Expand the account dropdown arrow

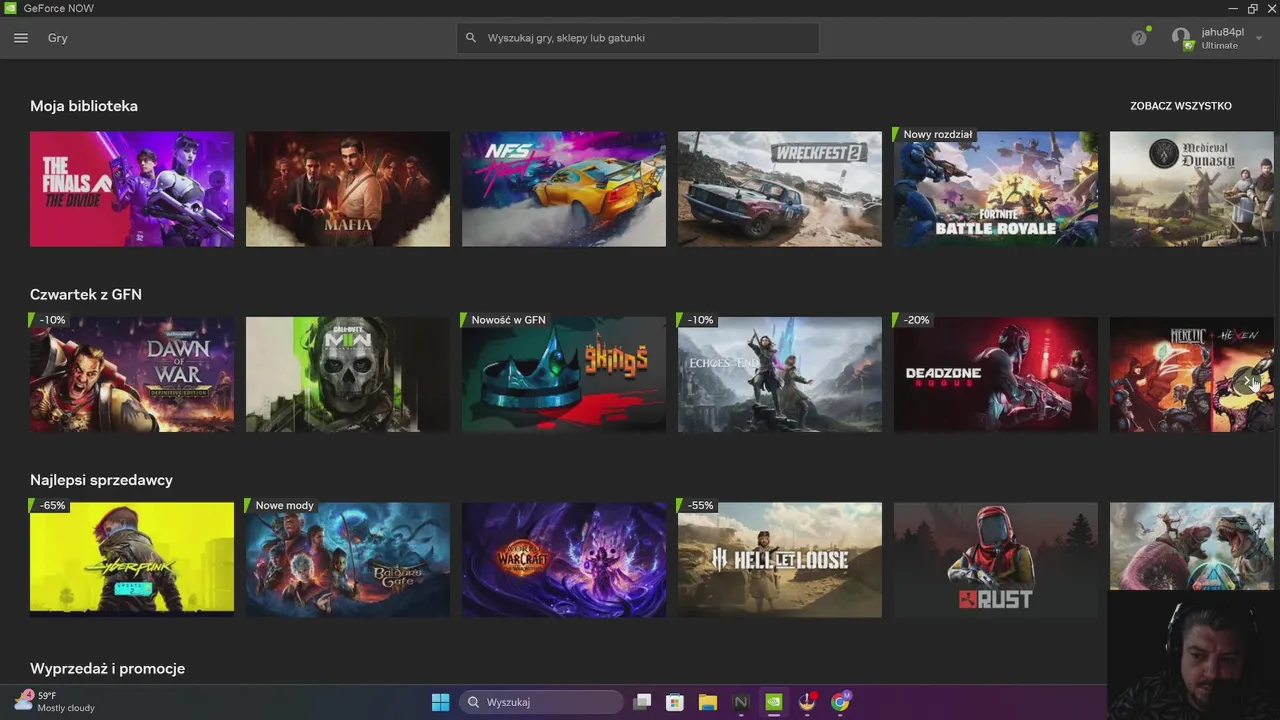pyautogui.click(x=1259, y=38)
